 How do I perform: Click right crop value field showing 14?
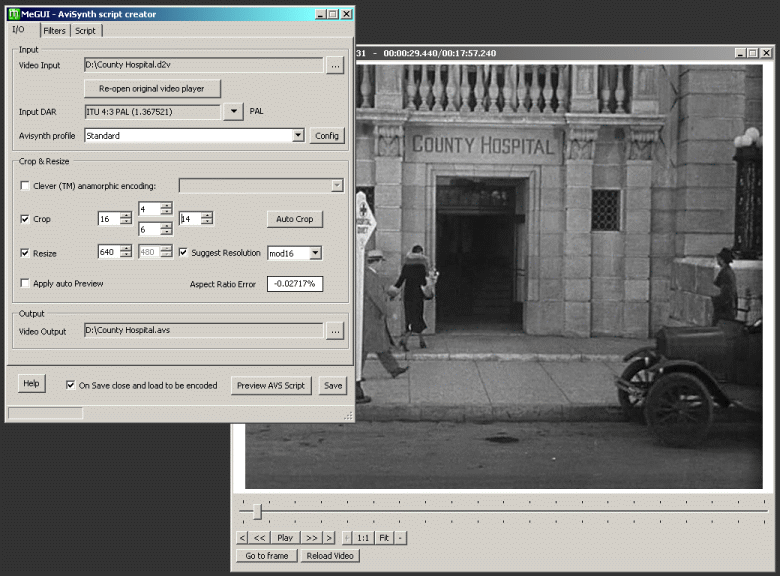pos(190,218)
